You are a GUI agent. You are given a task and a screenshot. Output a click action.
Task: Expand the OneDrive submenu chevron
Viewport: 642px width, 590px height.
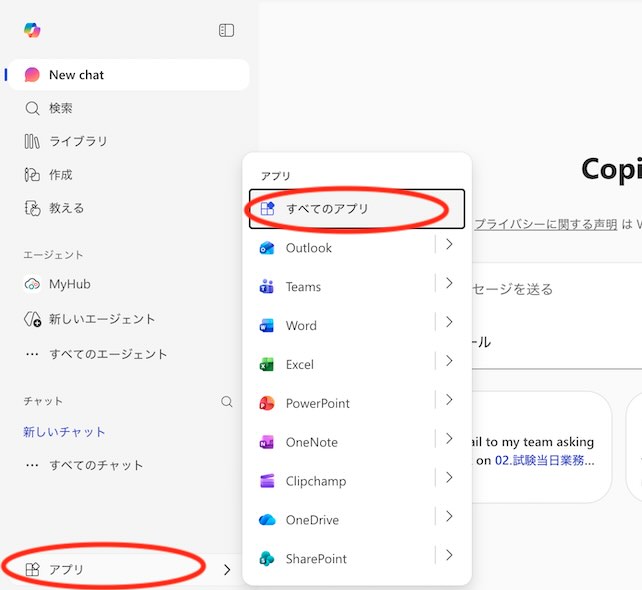click(449, 516)
